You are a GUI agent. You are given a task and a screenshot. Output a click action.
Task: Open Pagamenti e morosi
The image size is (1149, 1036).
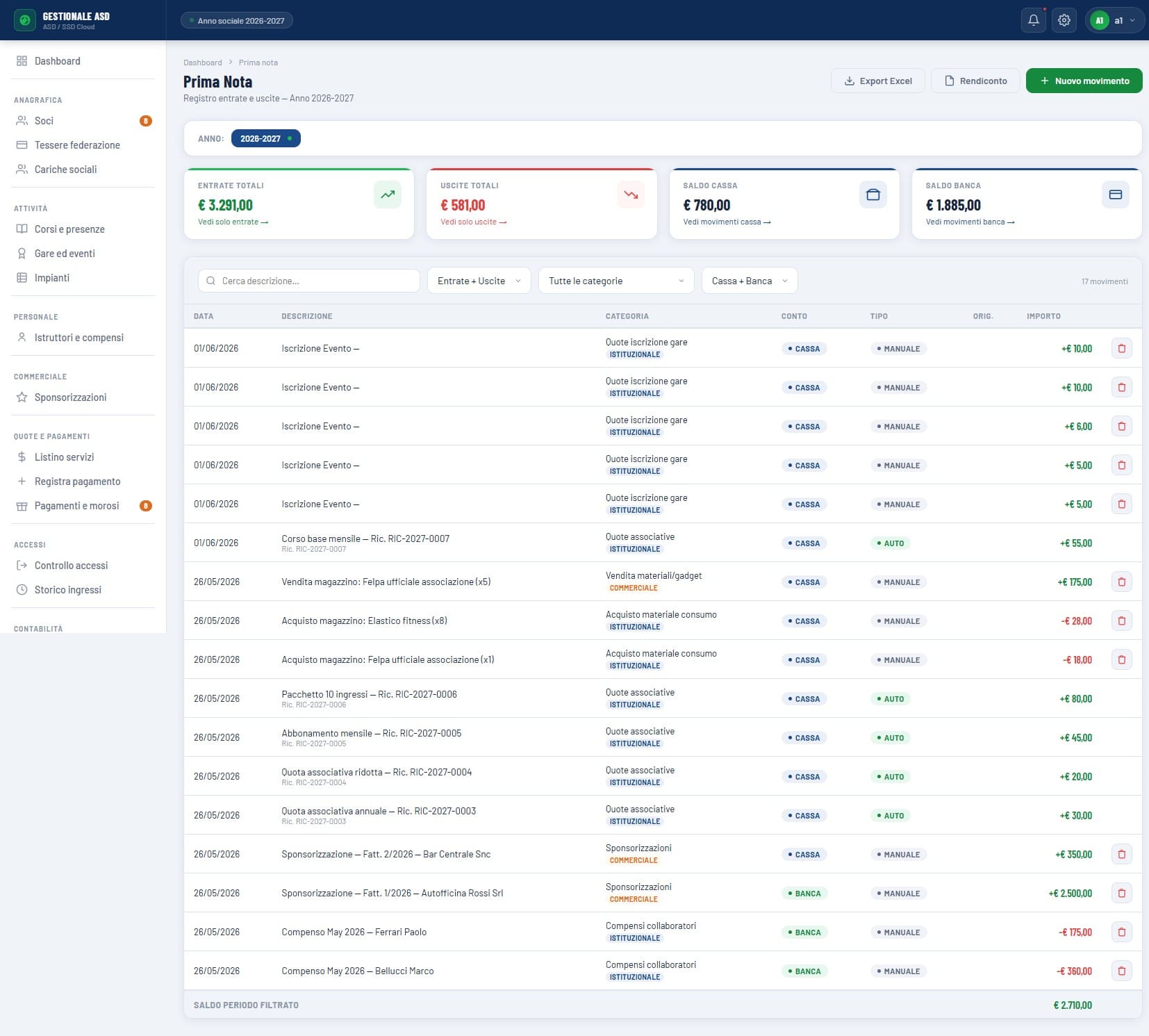click(83, 505)
